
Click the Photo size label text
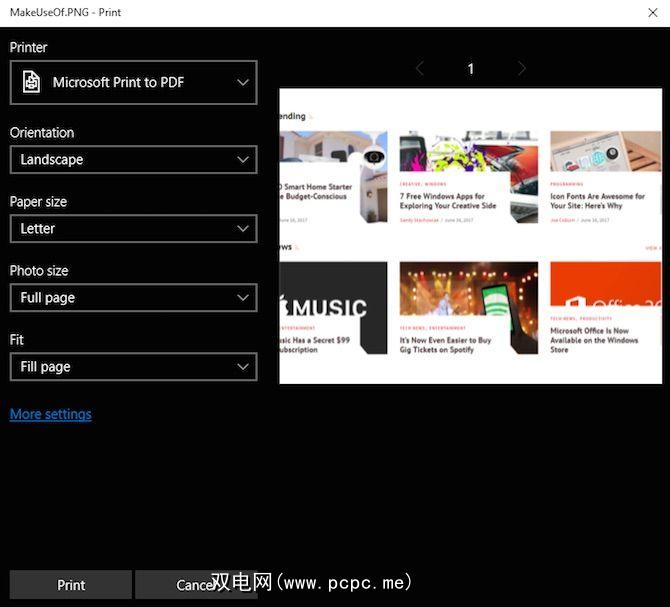coord(39,271)
